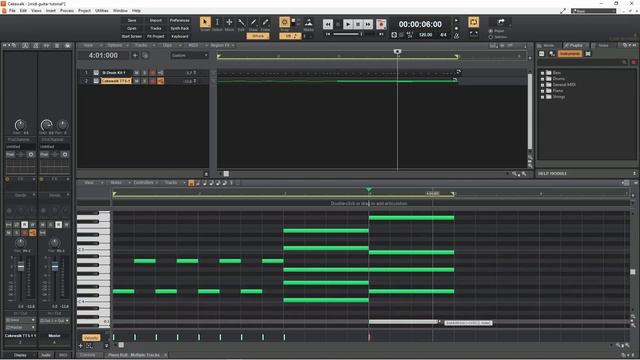This screenshot has width=640, height=360.
Task: Open Preferences
Action: [180, 20]
